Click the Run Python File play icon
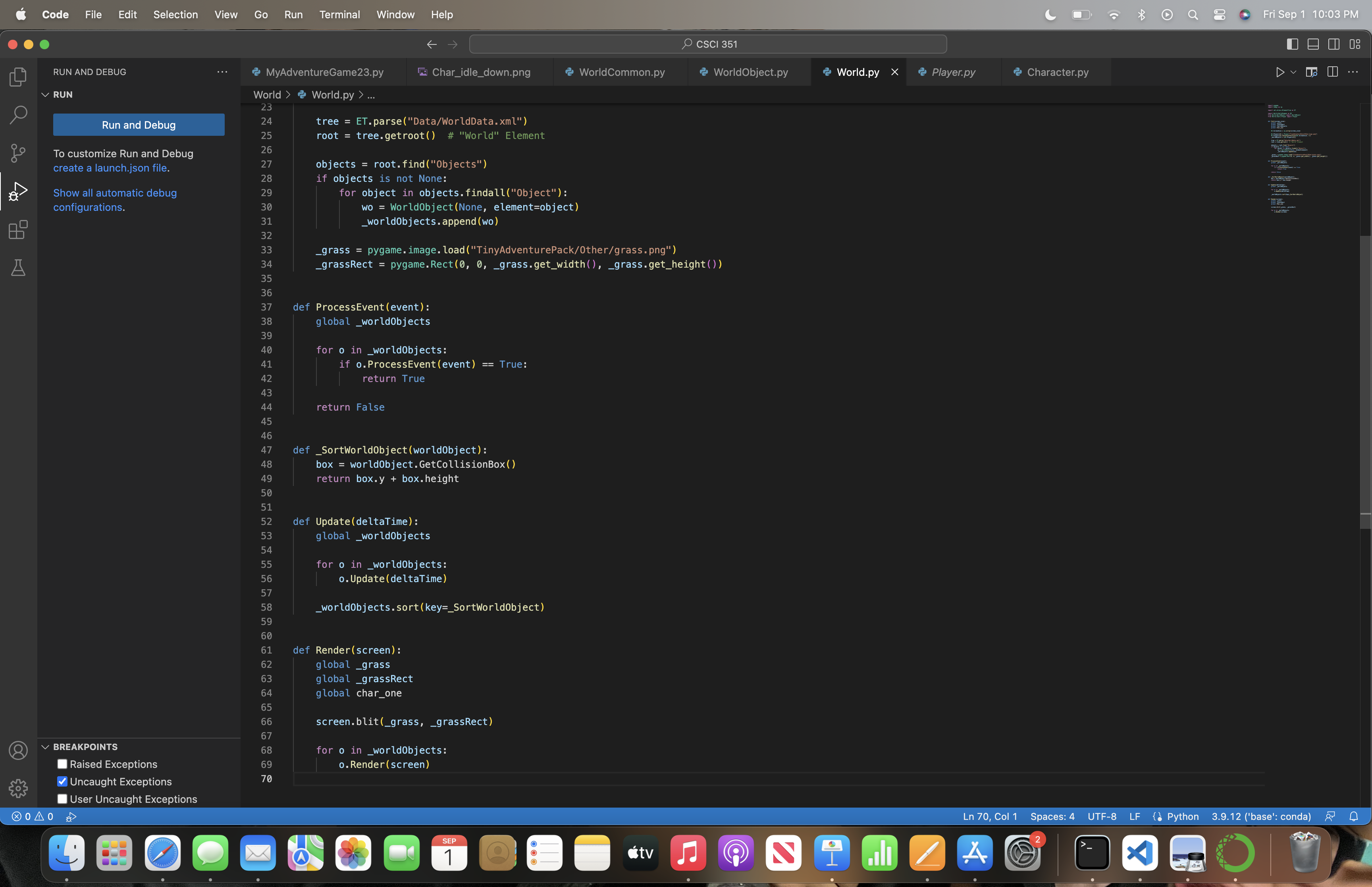This screenshot has height=887, width=1372. pos(1280,72)
